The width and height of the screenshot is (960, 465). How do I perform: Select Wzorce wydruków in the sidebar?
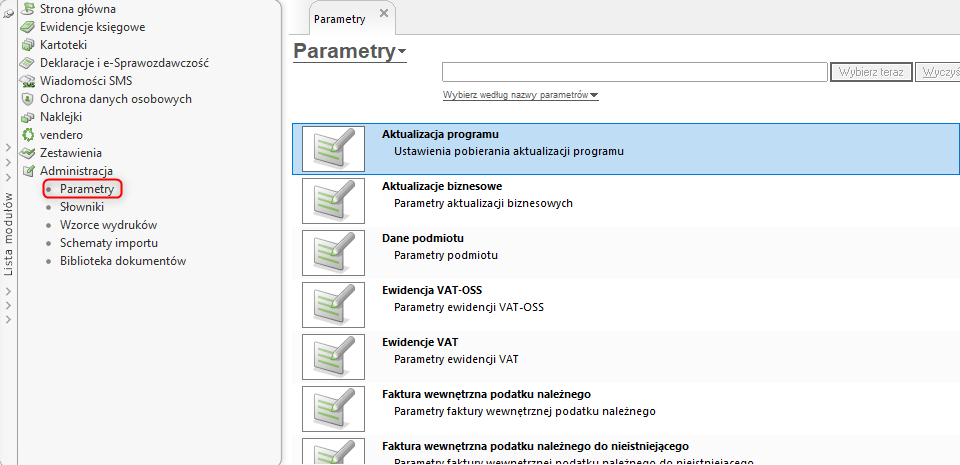[108, 225]
